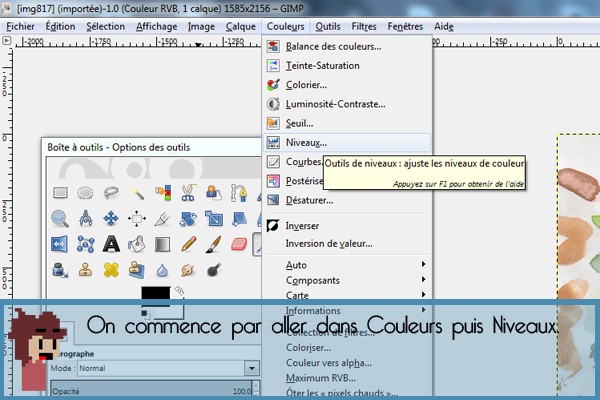Choose Inverser menu entry
The width and height of the screenshot is (600, 400).
(347, 226)
